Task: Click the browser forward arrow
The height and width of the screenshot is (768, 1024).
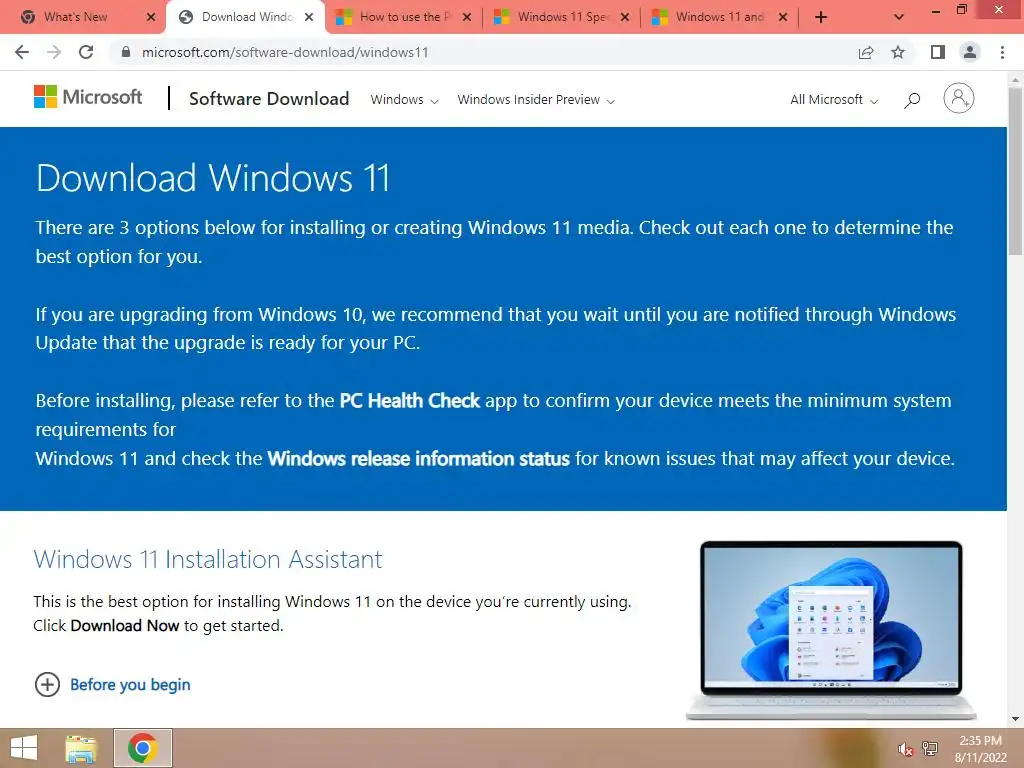Action: (x=54, y=52)
